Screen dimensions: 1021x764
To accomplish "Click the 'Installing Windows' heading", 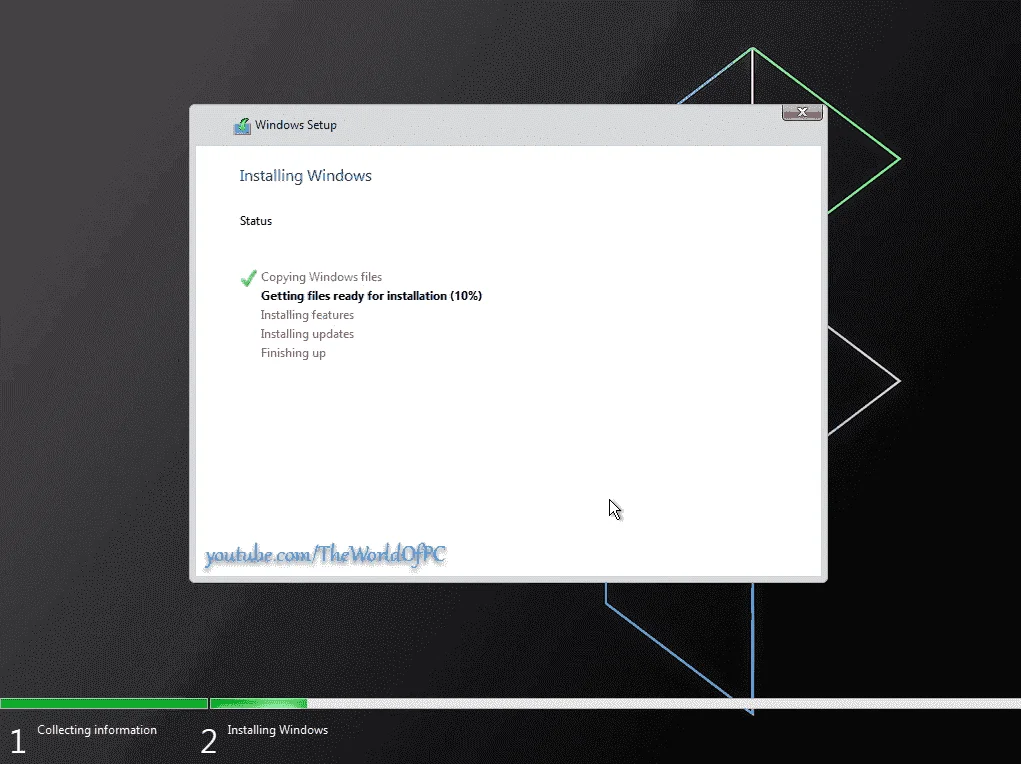I will click(305, 176).
